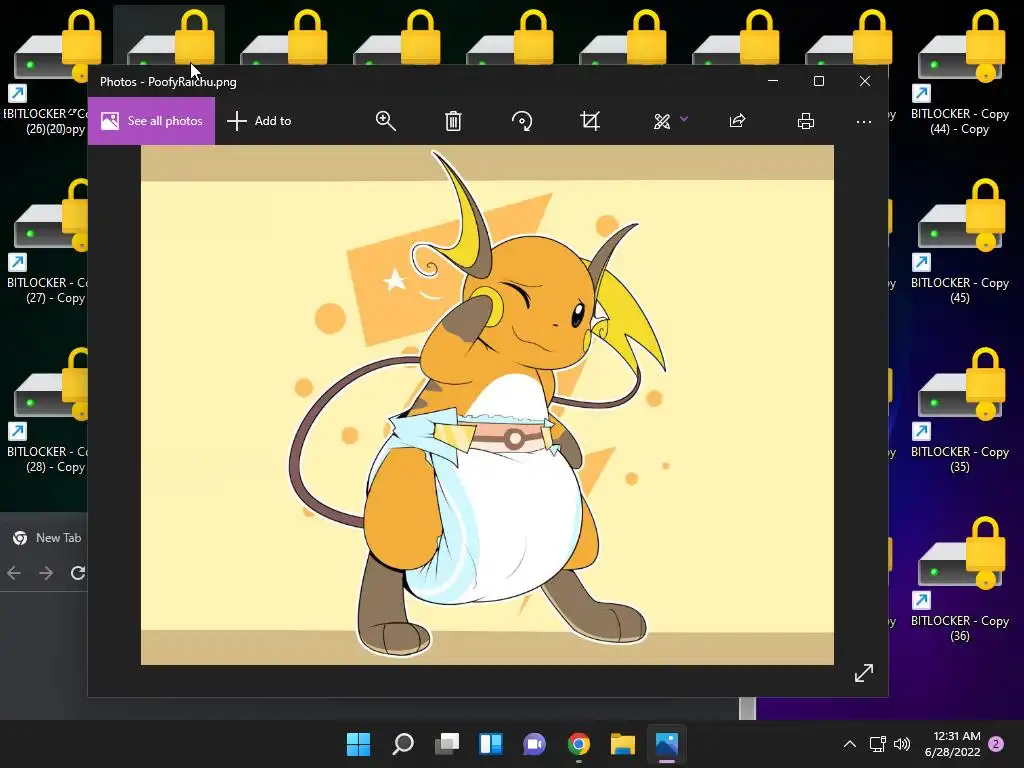Click the Chrome window's vertical scrollbar thumb
The height and width of the screenshot is (768, 1024).
coord(748,709)
